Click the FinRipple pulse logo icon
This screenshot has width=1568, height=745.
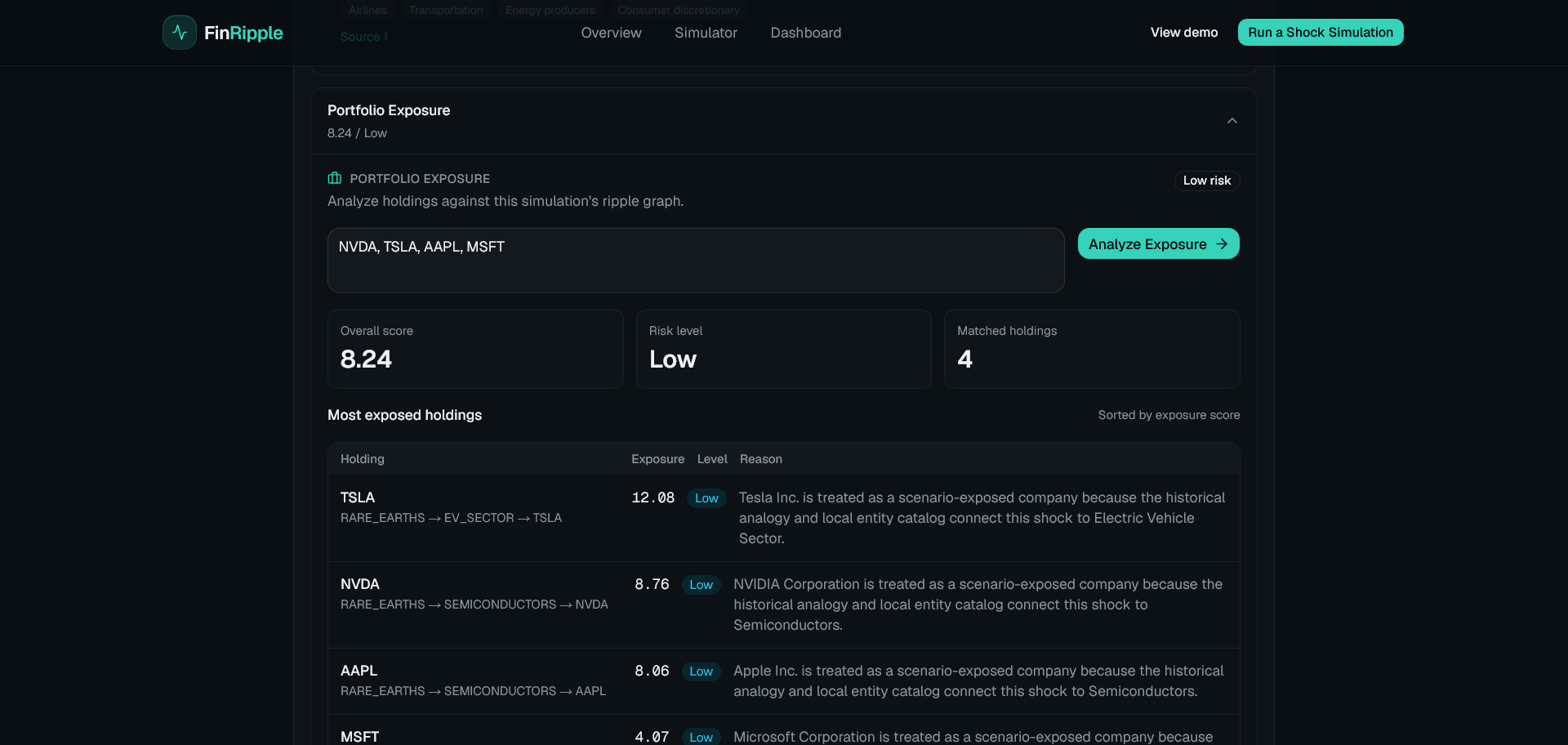pyautogui.click(x=180, y=33)
